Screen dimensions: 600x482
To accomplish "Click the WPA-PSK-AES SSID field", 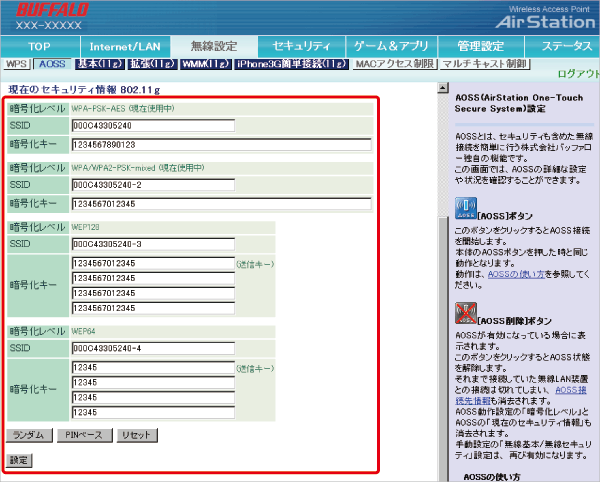I will [x=152, y=126].
